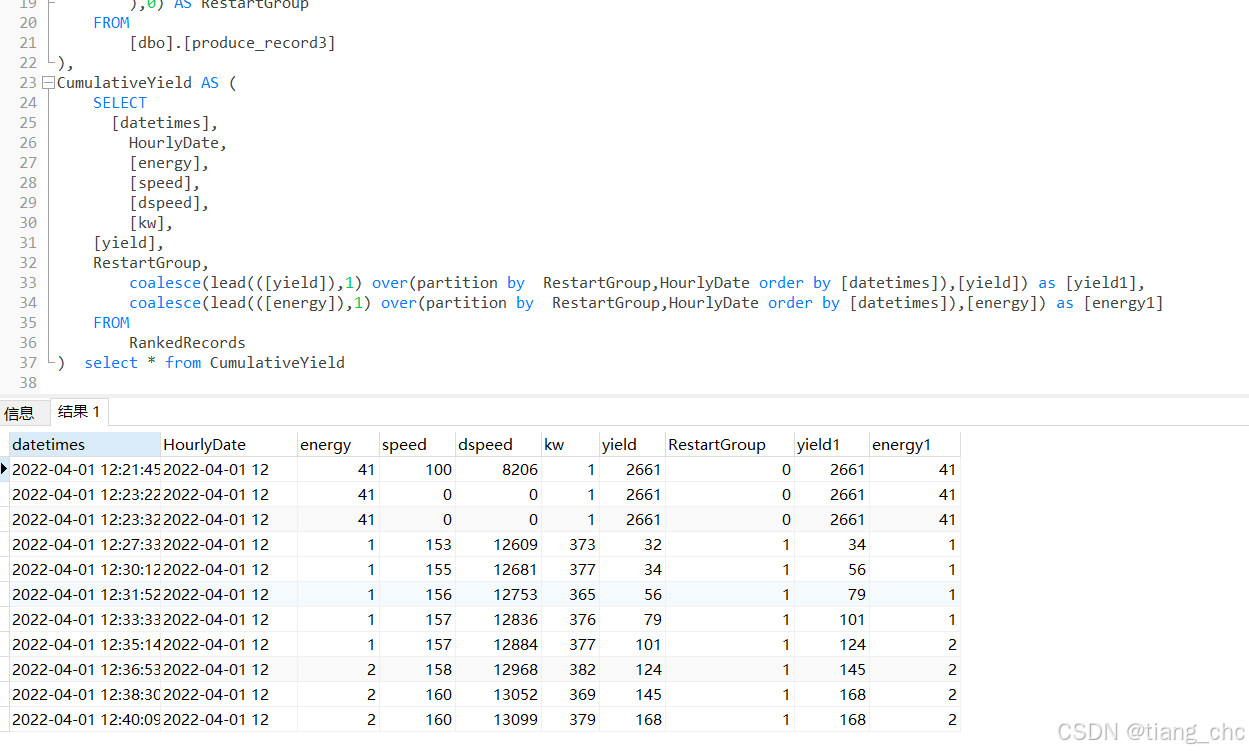
Task: Select the speed cell 100
Action: tap(417, 469)
